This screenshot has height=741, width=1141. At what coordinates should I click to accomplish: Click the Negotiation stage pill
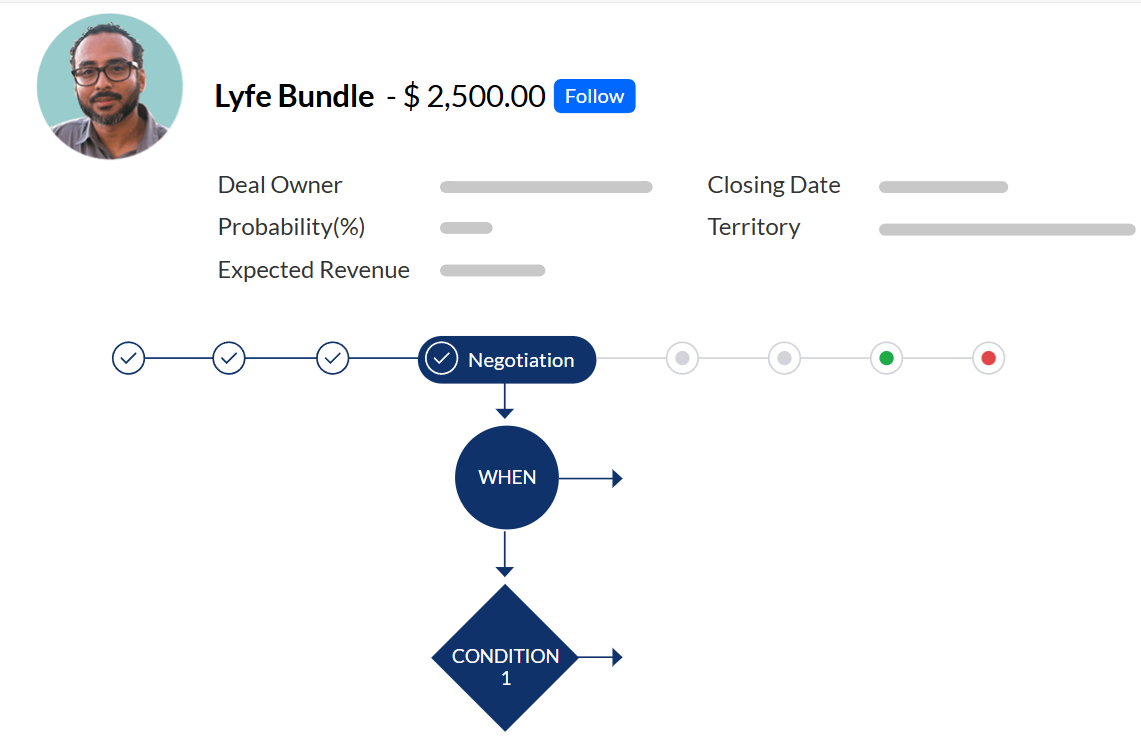(x=507, y=360)
